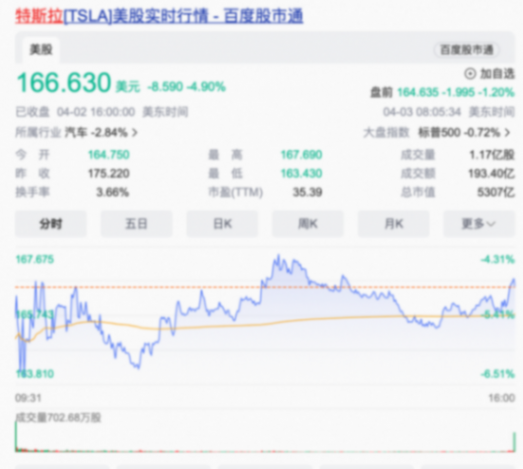The width and height of the screenshot is (523, 469).
Task: Select the 美股 tab
Action: coord(41,50)
